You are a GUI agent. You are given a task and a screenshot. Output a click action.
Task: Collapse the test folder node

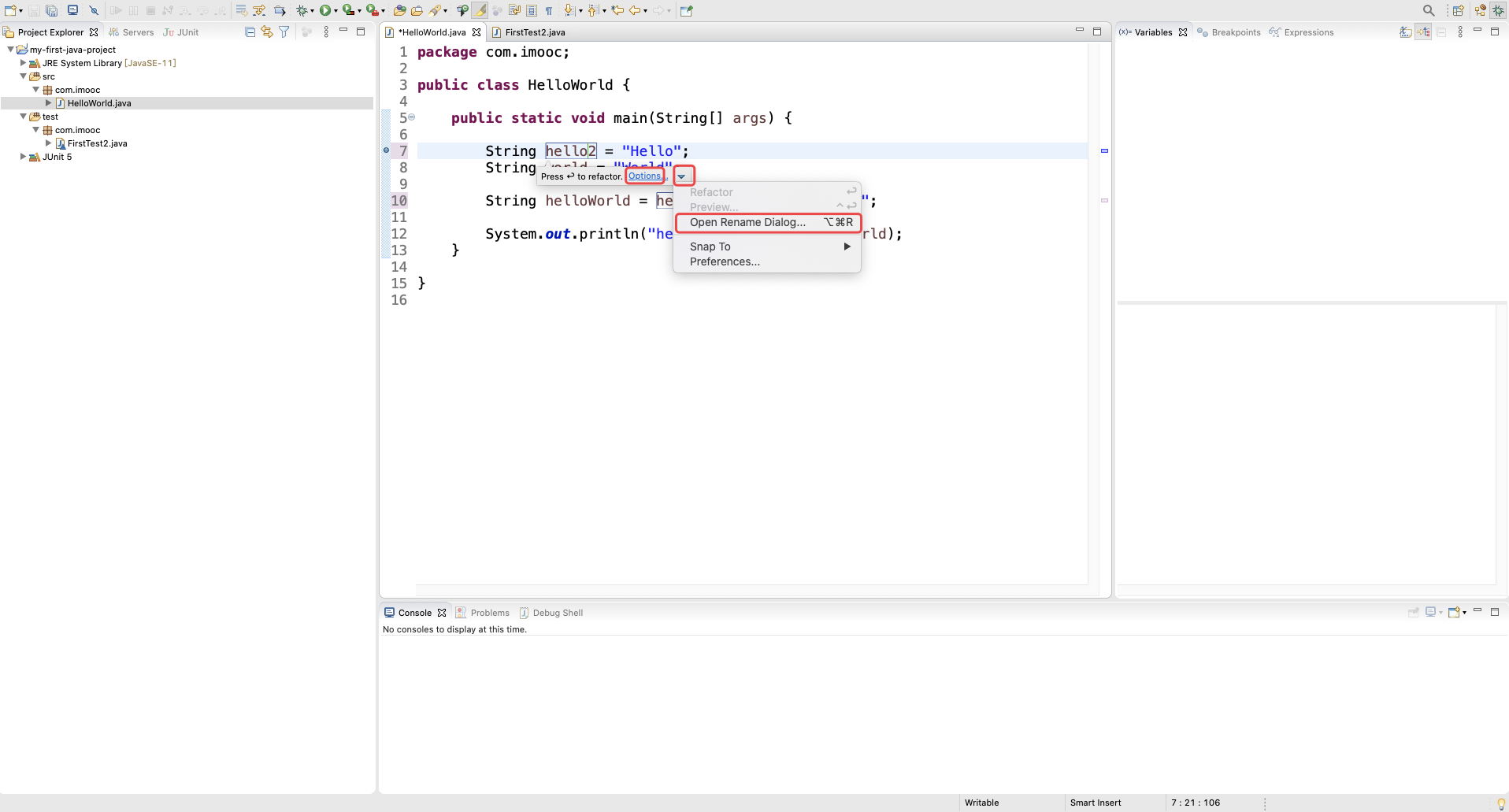pos(23,117)
